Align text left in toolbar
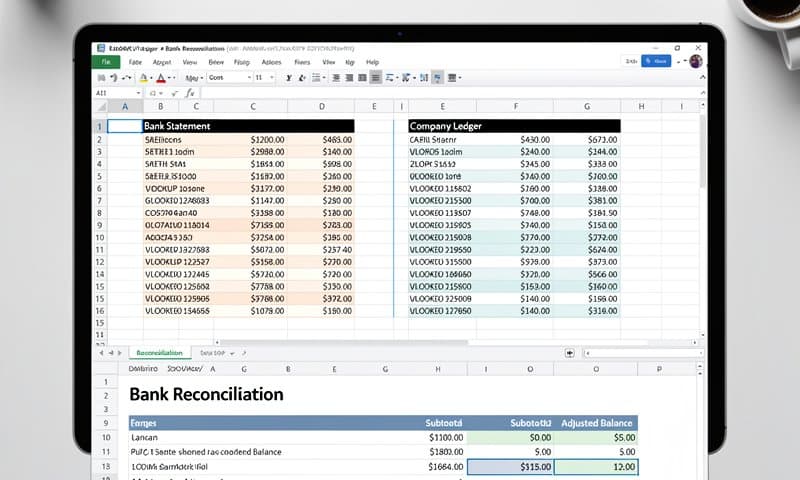Screen dimensions: 800x480 pyautogui.click(x=336, y=78)
